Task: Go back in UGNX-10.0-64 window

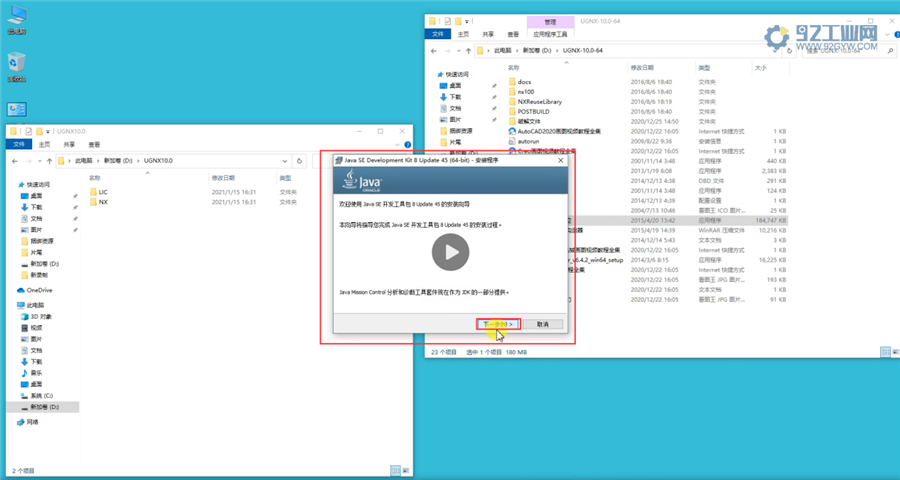Action: pos(435,51)
